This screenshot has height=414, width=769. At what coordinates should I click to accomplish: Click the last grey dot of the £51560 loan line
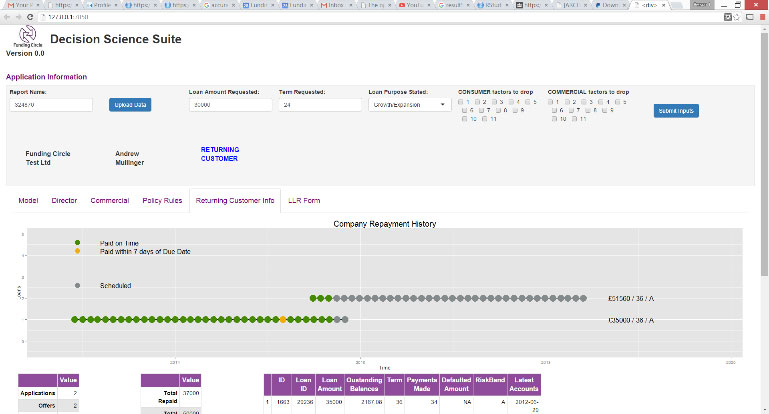coord(584,298)
